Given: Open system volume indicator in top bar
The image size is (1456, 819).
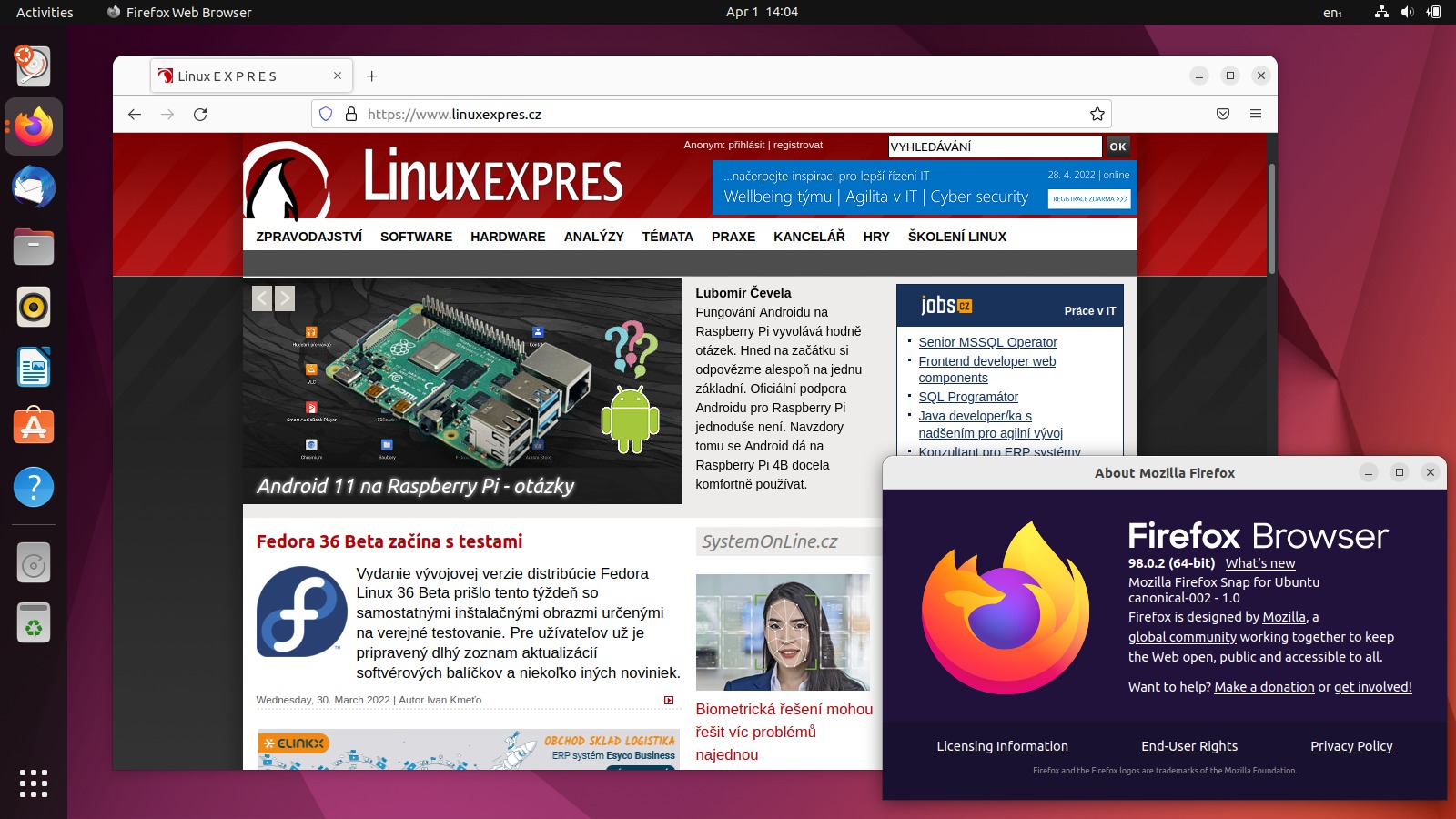Looking at the screenshot, I should (x=1407, y=12).
